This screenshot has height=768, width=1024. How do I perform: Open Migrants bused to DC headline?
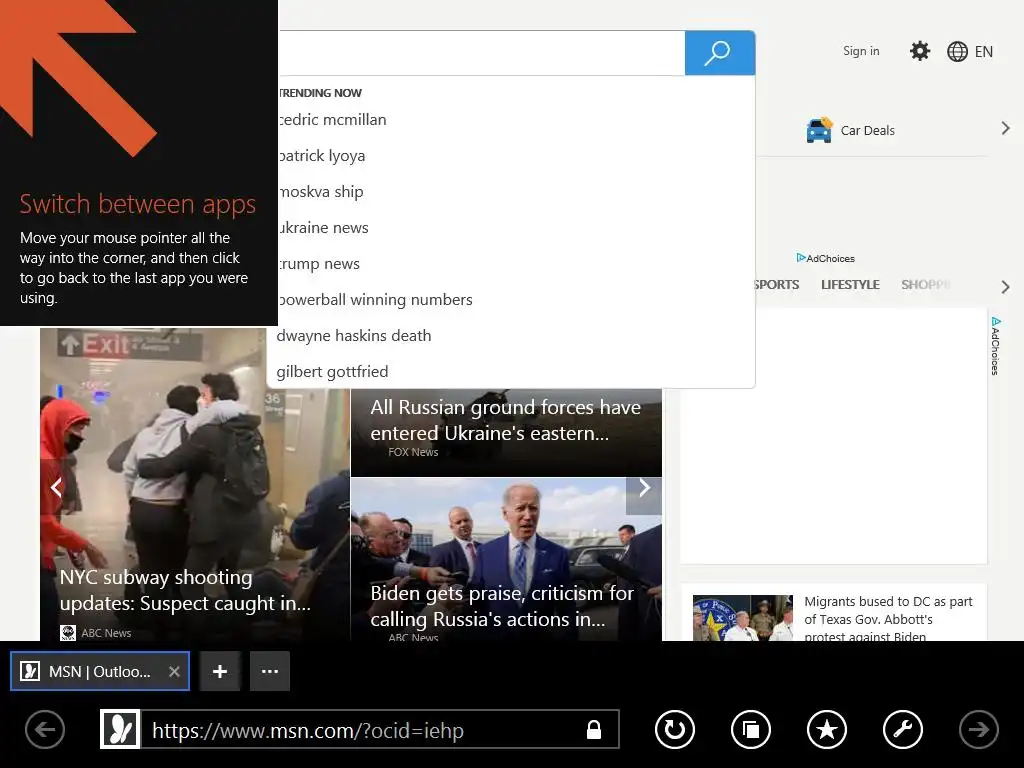point(888,618)
